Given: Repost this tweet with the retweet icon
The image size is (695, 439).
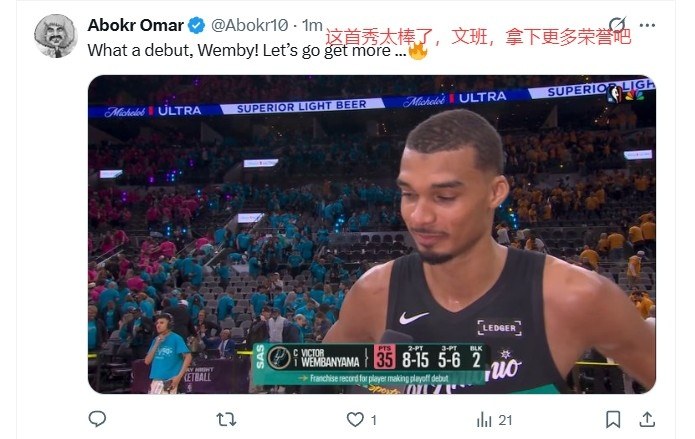Looking at the screenshot, I should 226,419.
